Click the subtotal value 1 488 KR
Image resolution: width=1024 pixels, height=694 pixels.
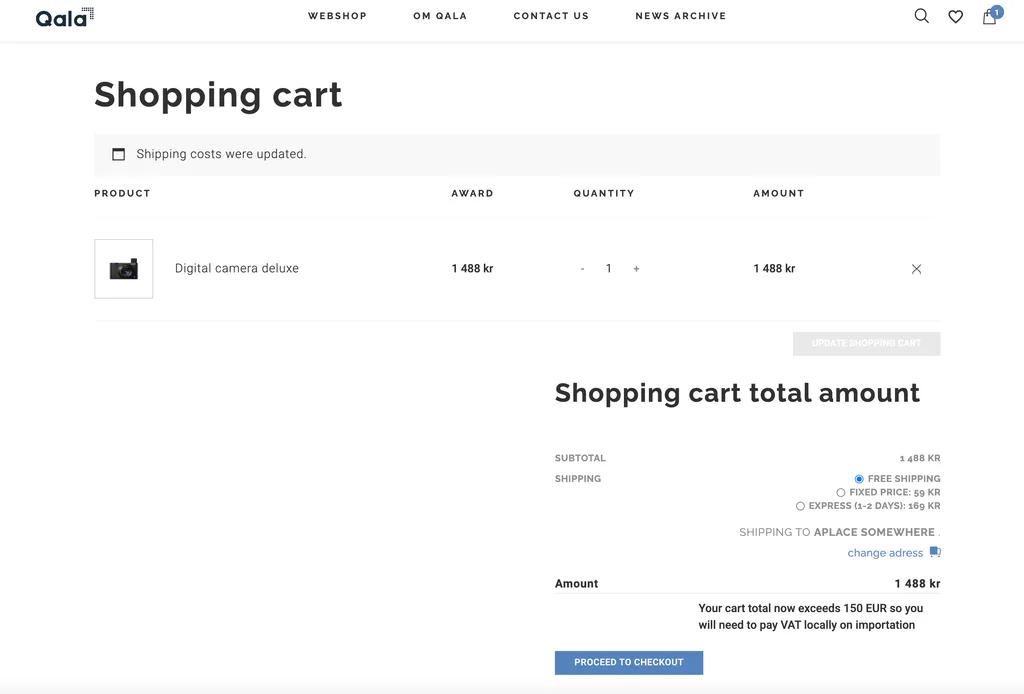click(x=920, y=458)
